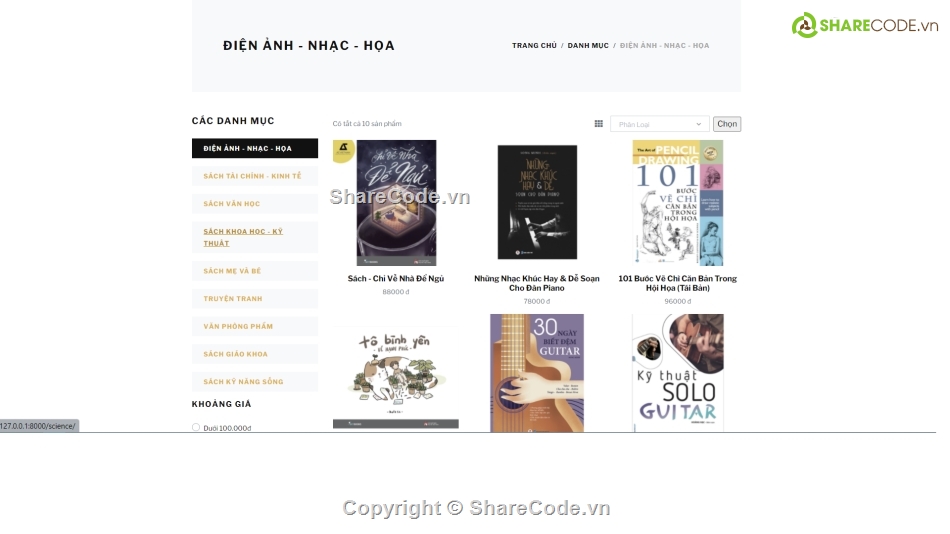The image size is (950, 534).
Task: Open Văn Phòng Phẩm category
Action: (255, 326)
